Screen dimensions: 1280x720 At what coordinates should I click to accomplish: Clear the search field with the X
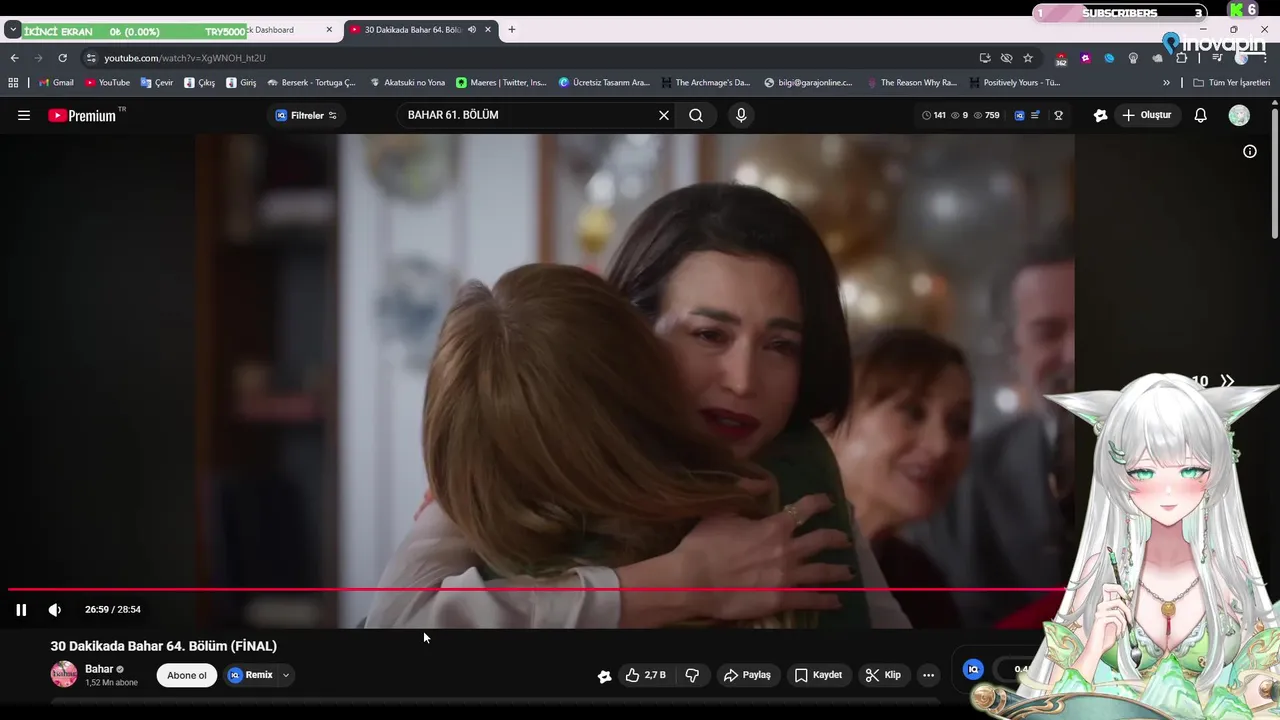coord(663,115)
